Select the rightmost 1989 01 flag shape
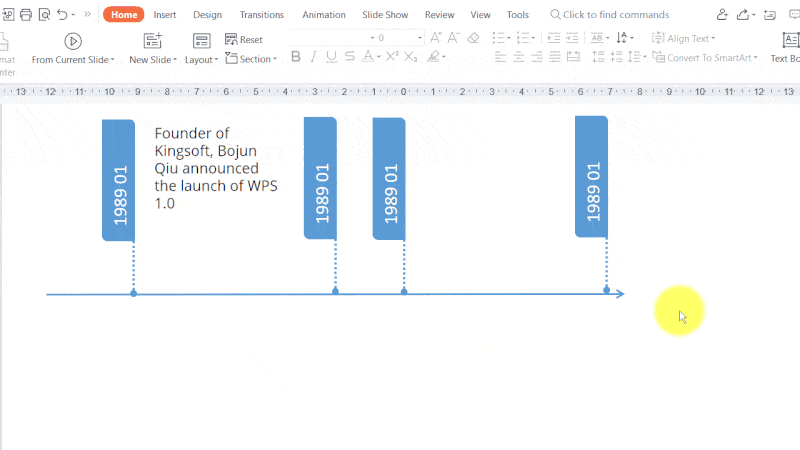Screen dimensions: 800x450 (x=591, y=177)
